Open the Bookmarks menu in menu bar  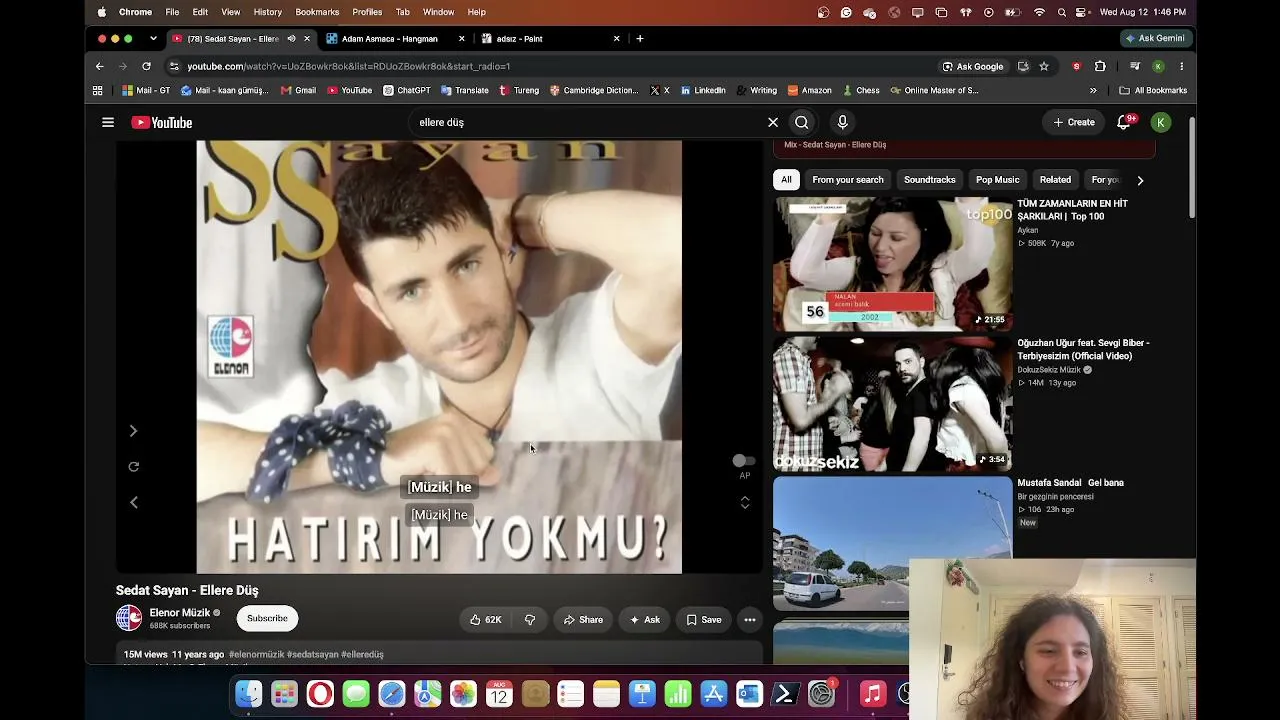[x=317, y=12]
